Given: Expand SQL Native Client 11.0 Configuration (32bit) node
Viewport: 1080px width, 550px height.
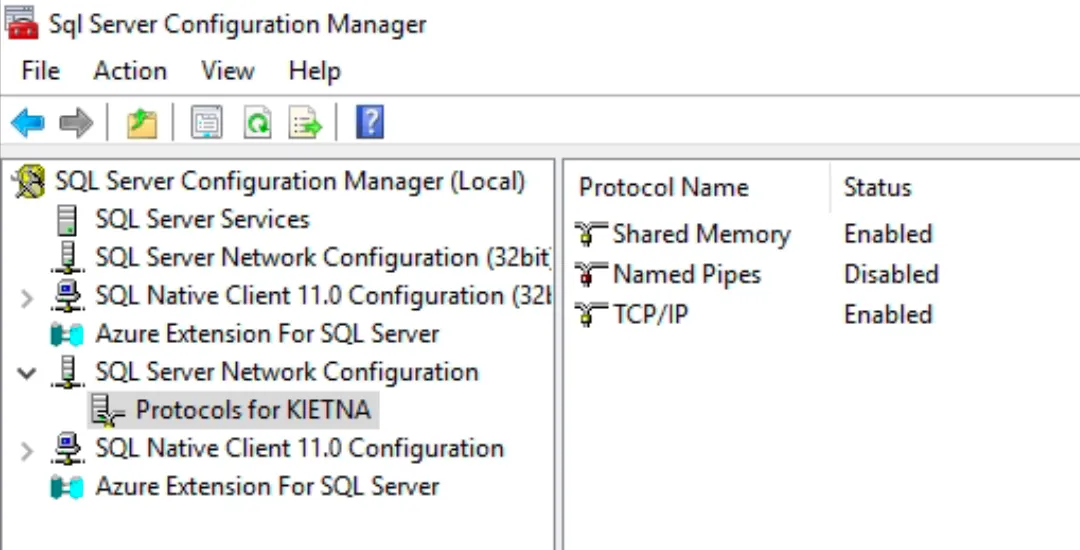Looking at the screenshot, I should (x=26, y=298).
